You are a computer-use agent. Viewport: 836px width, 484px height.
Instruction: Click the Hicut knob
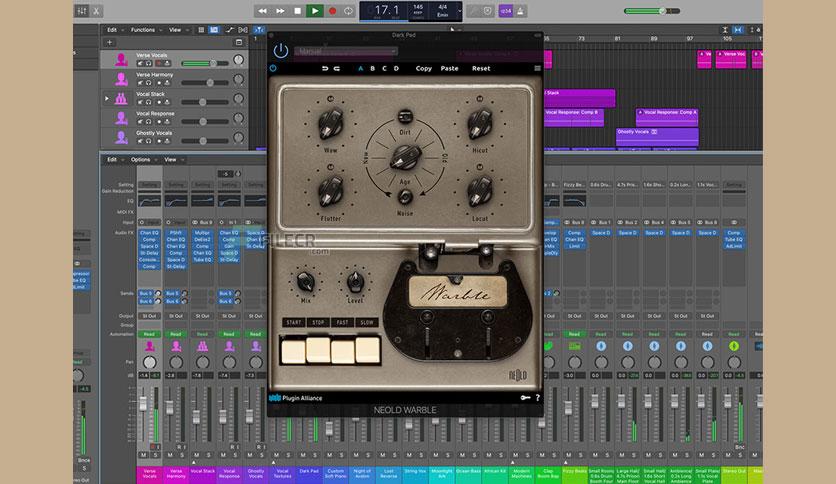coord(480,123)
